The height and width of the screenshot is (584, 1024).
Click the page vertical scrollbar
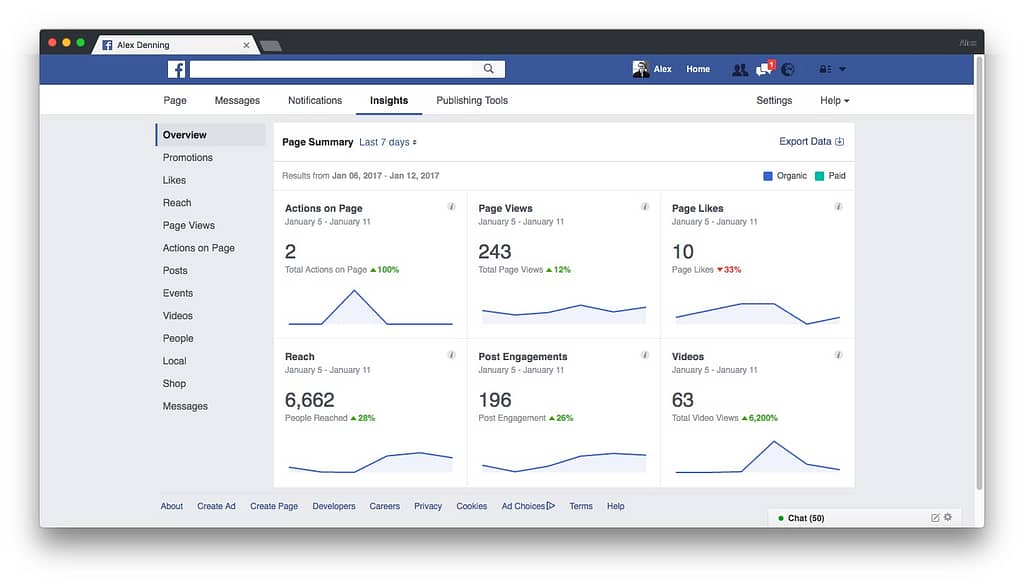pyautogui.click(x=979, y=273)
